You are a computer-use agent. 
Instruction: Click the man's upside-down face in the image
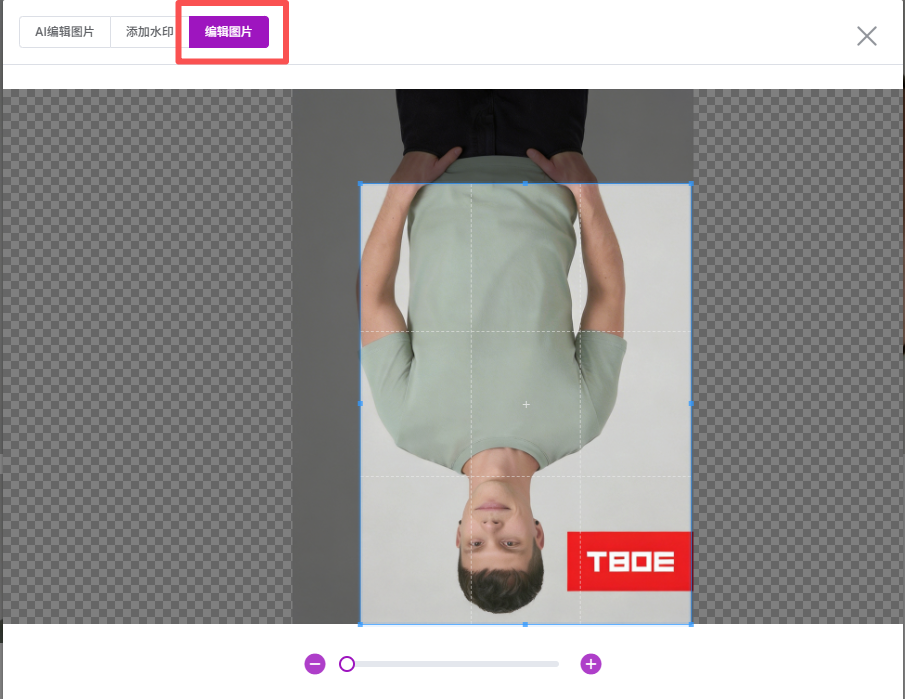click(503, 530)
